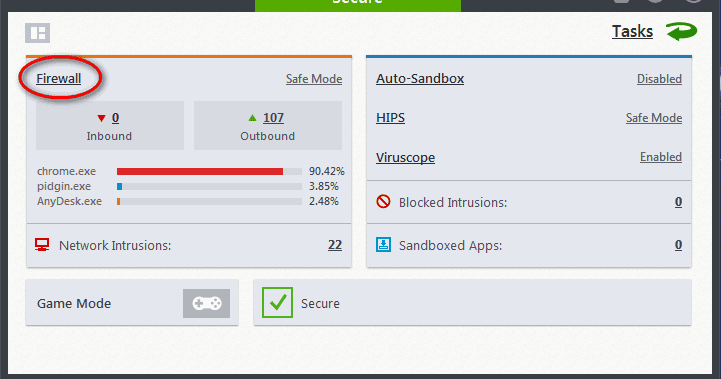Toggle the Viruscope Enabled status

point(661,157)
